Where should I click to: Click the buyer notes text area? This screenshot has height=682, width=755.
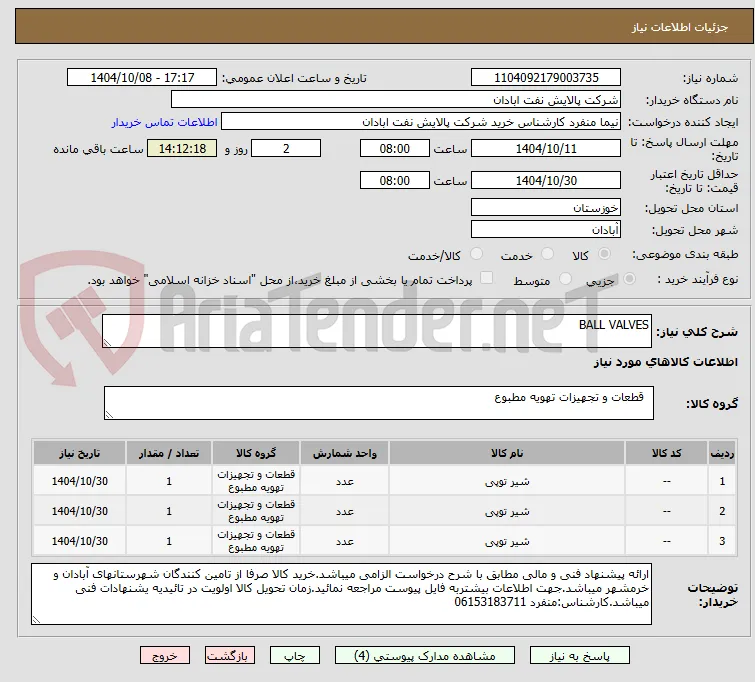point(341,594)
